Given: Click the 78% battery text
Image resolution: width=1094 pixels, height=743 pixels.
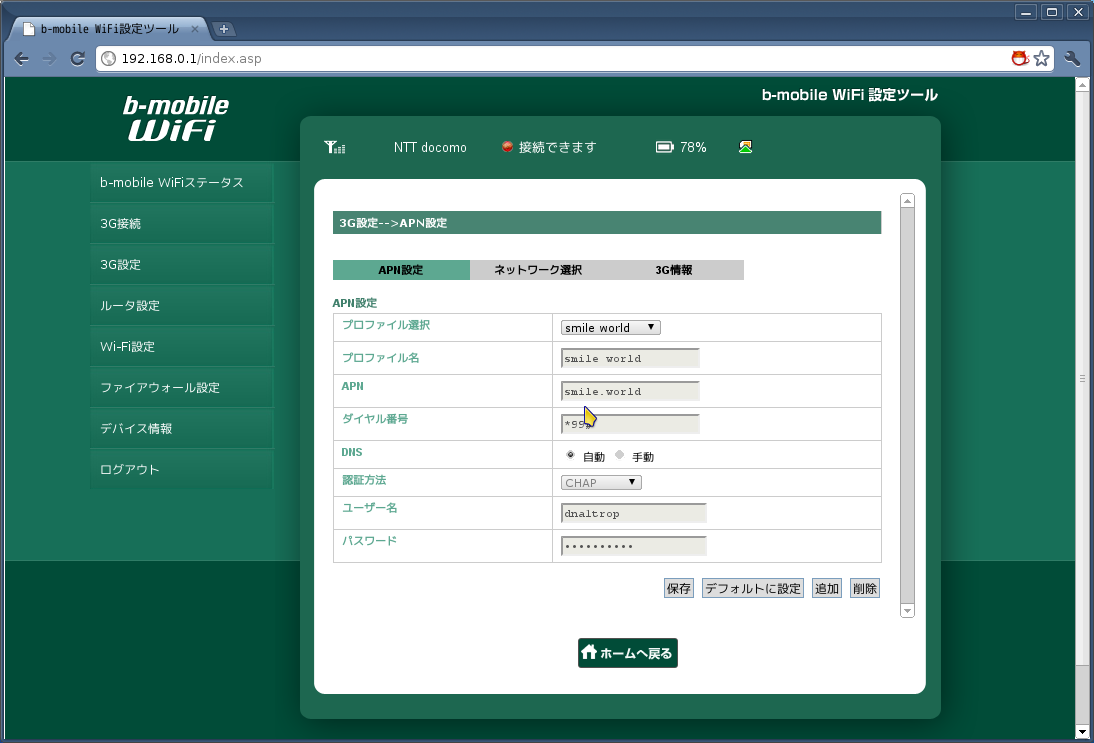Looking at the screenshot, I should (693, 147).
